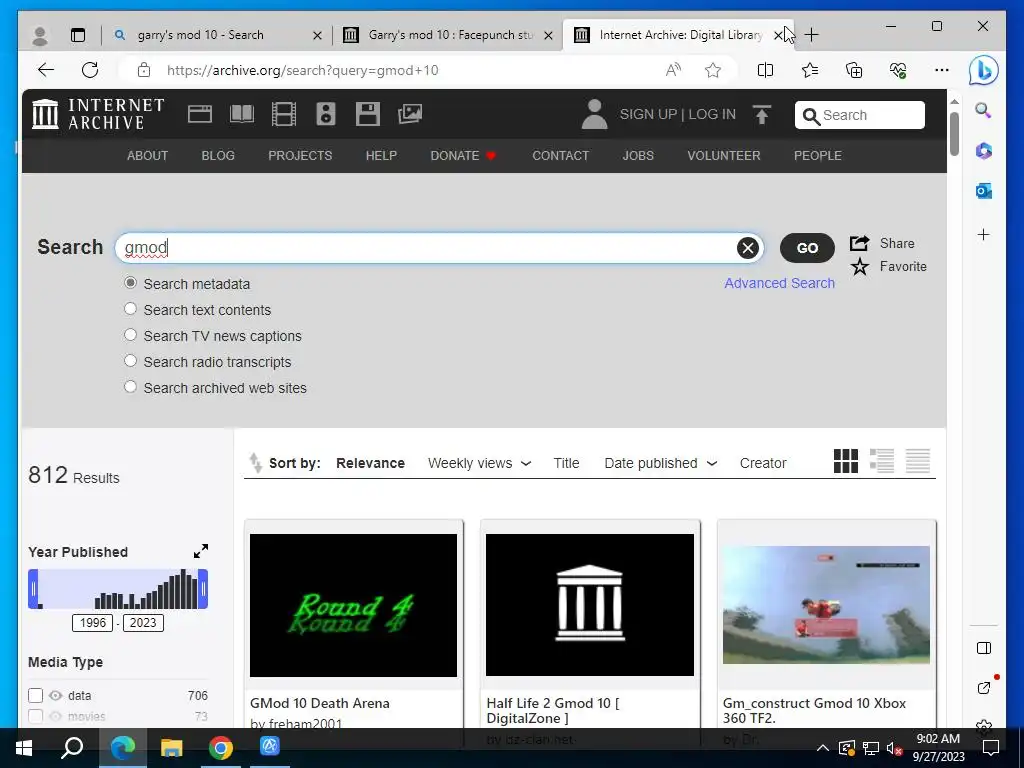Sort results by Title
Viewport: 1024px width, 768px height.
(566, 463)
